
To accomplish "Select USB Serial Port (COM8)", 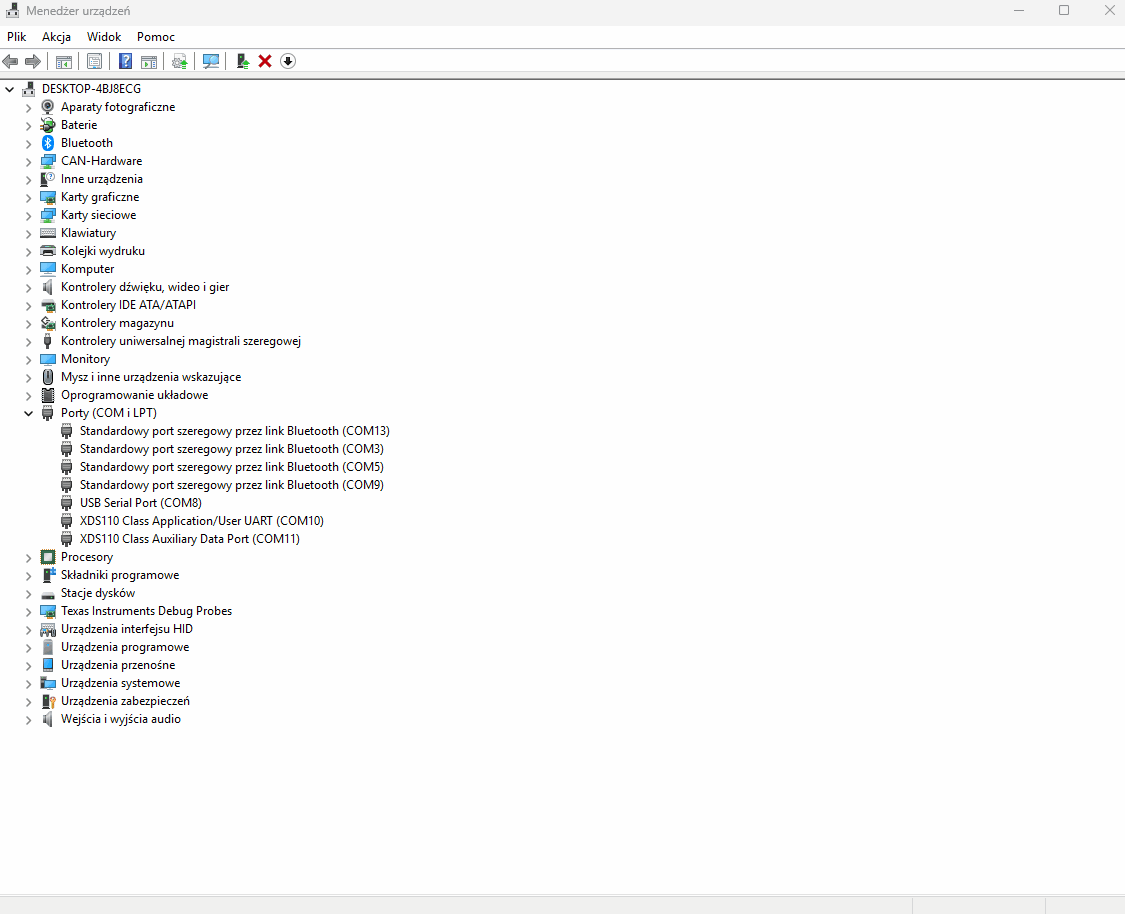I will tap(141, 503).
